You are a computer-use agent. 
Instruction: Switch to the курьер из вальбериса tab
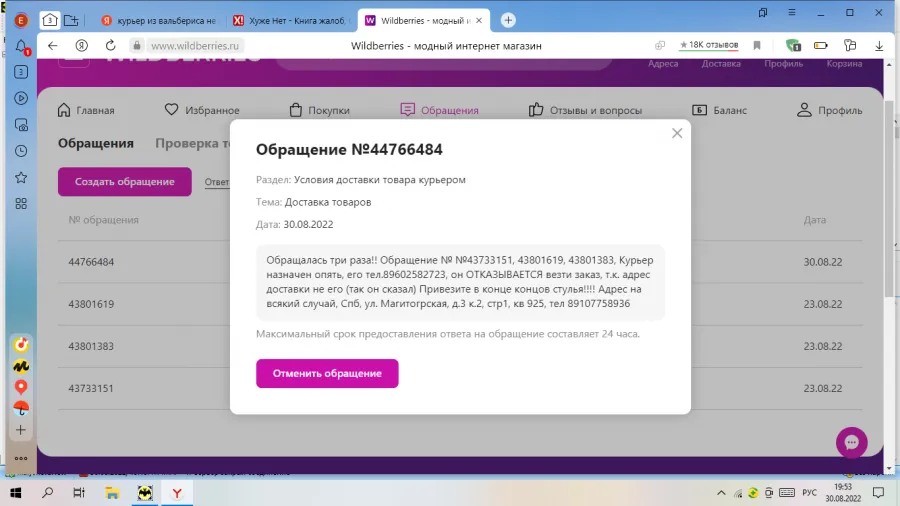click(160, 20)
